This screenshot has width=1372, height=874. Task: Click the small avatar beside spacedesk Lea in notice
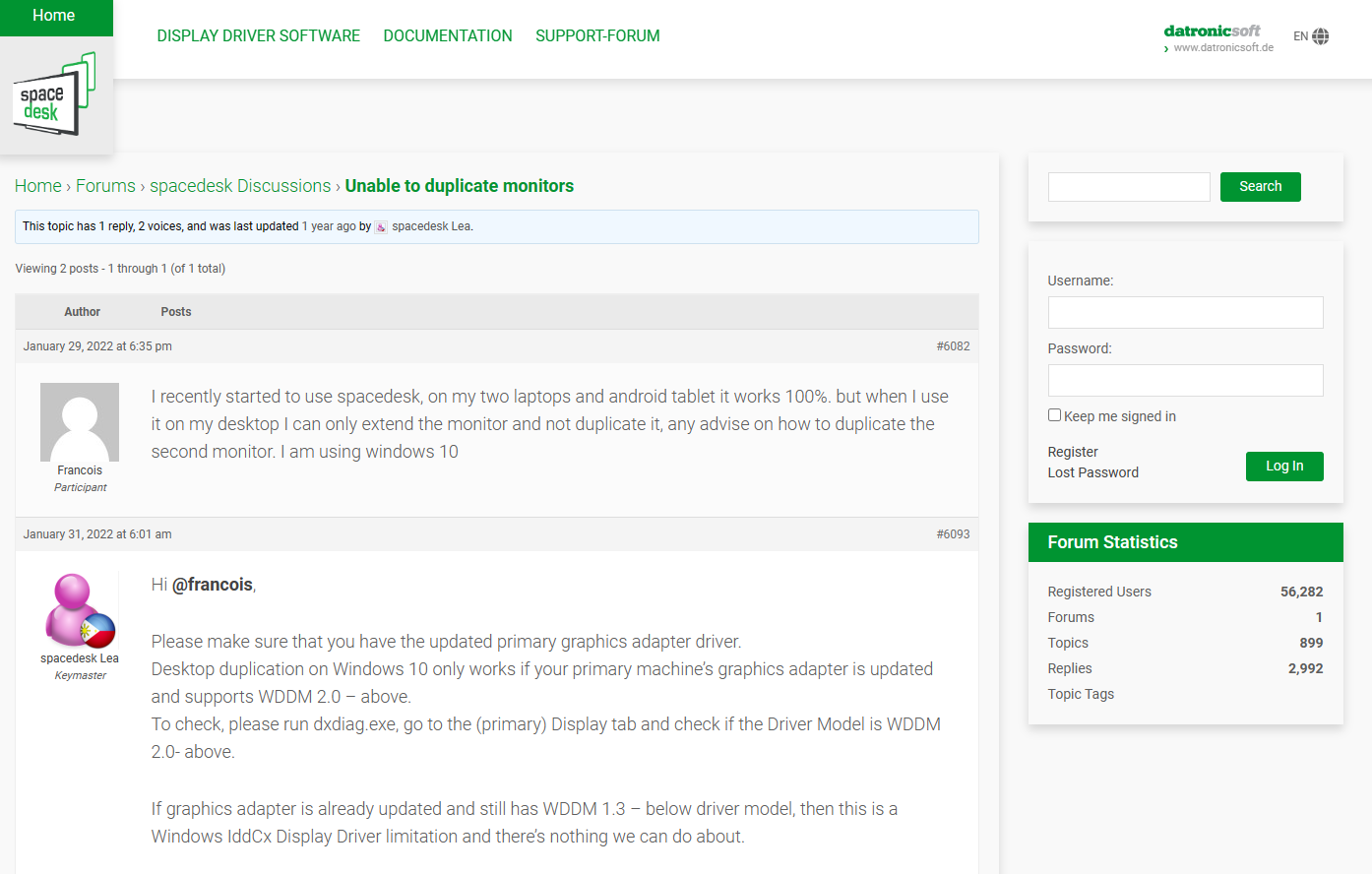pyautogui.click(x=381, y=227)
